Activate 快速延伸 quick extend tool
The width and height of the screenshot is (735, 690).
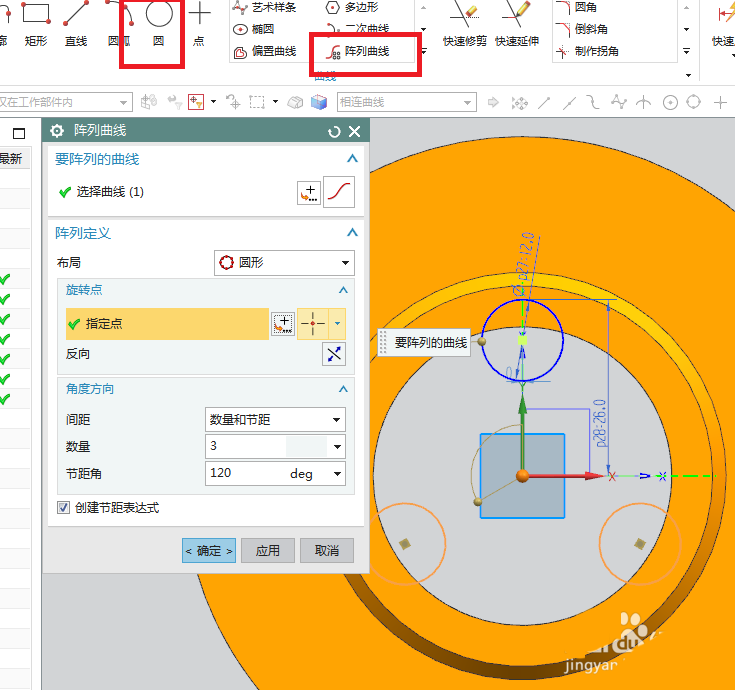point(517,24)
